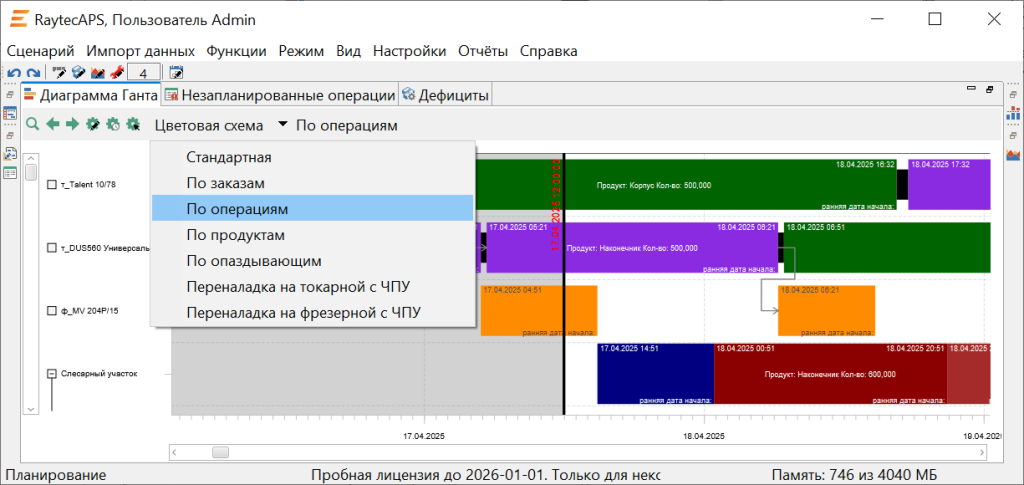Screen dimensions: 1024x485
Task: Click the resource list scroll-down arrow
Action: pos(31,408)
